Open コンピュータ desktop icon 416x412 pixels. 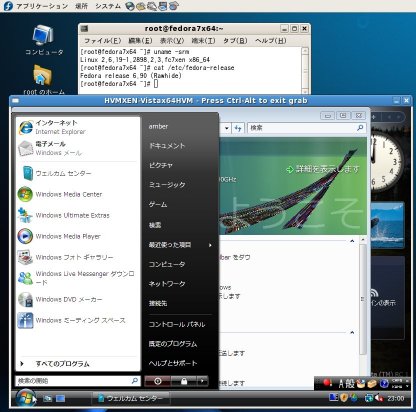[44, 40]
